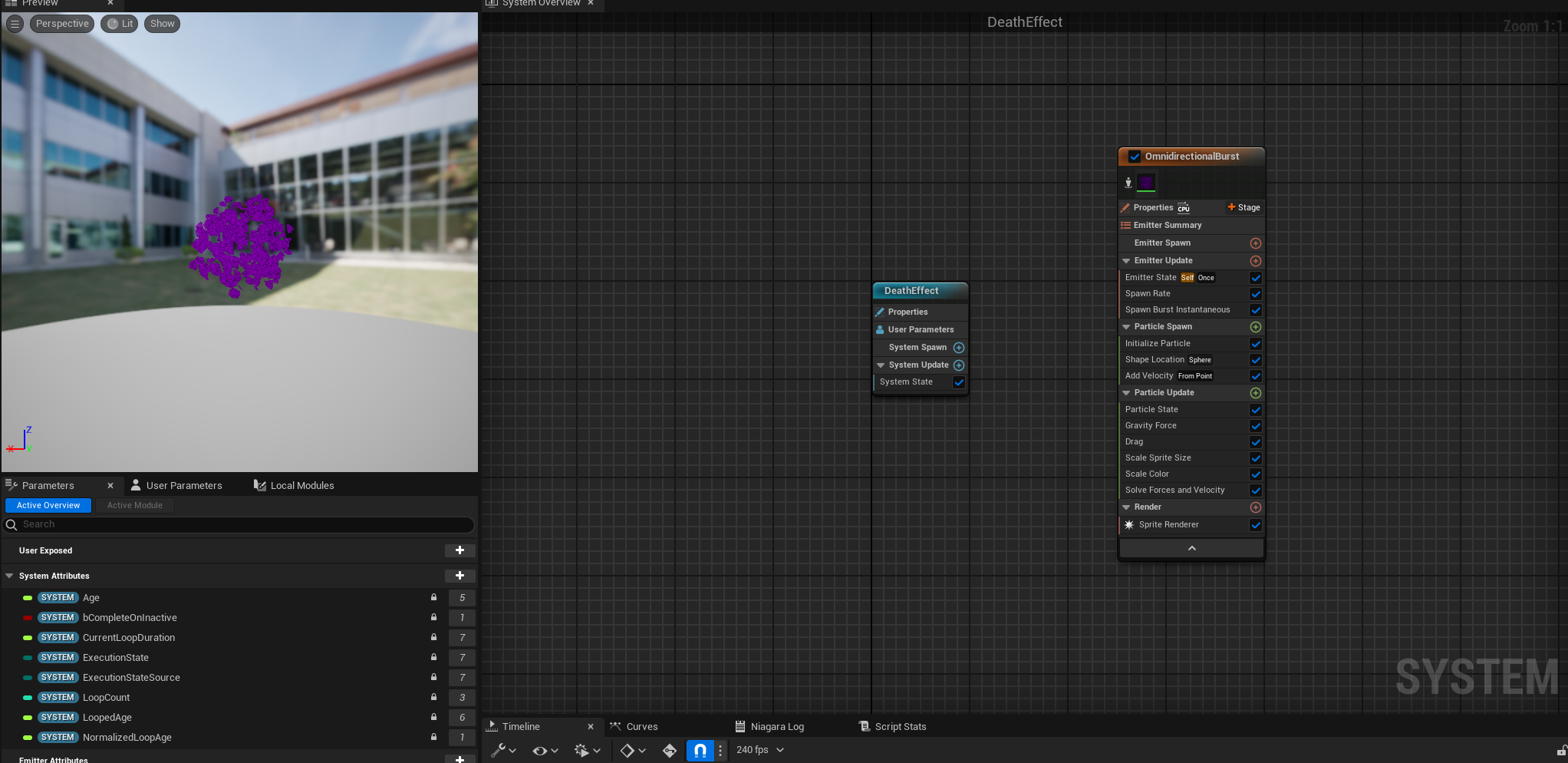
Task: Toggle the blue snapping magnet icon
Action: click(x=700, y=750)
